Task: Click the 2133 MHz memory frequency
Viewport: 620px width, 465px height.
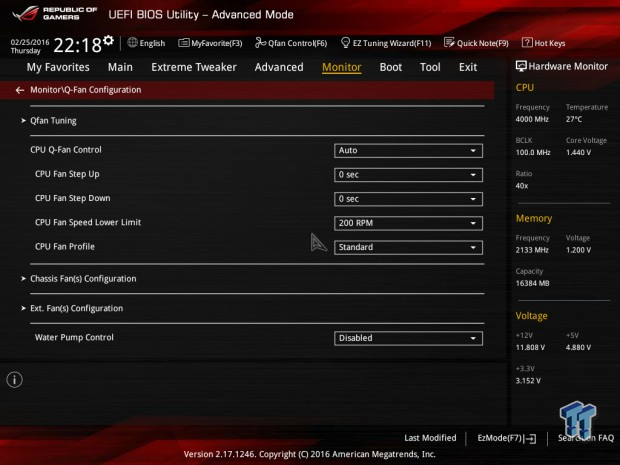Action: pos(532,250)
